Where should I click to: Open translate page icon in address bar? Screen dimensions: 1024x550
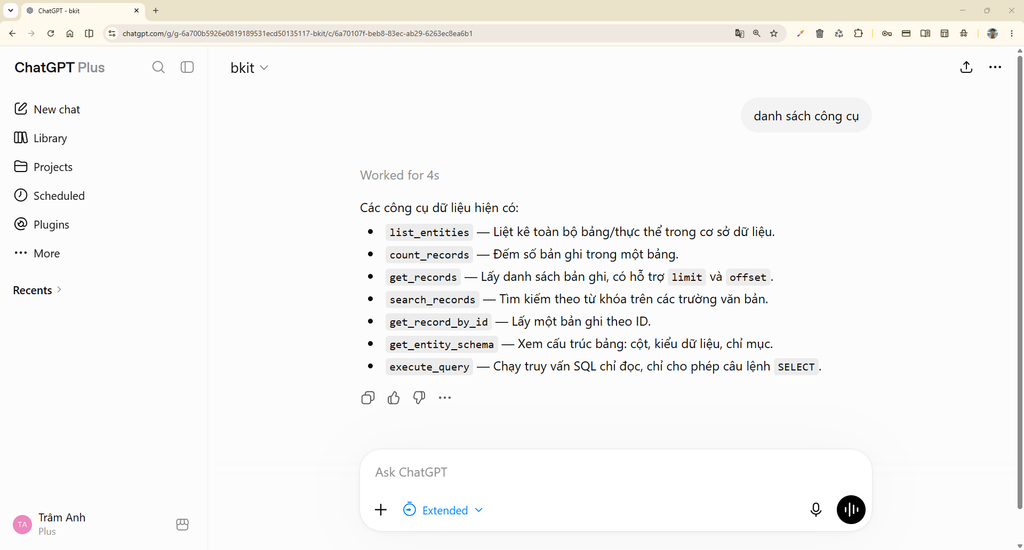click(x=739, y=33)
